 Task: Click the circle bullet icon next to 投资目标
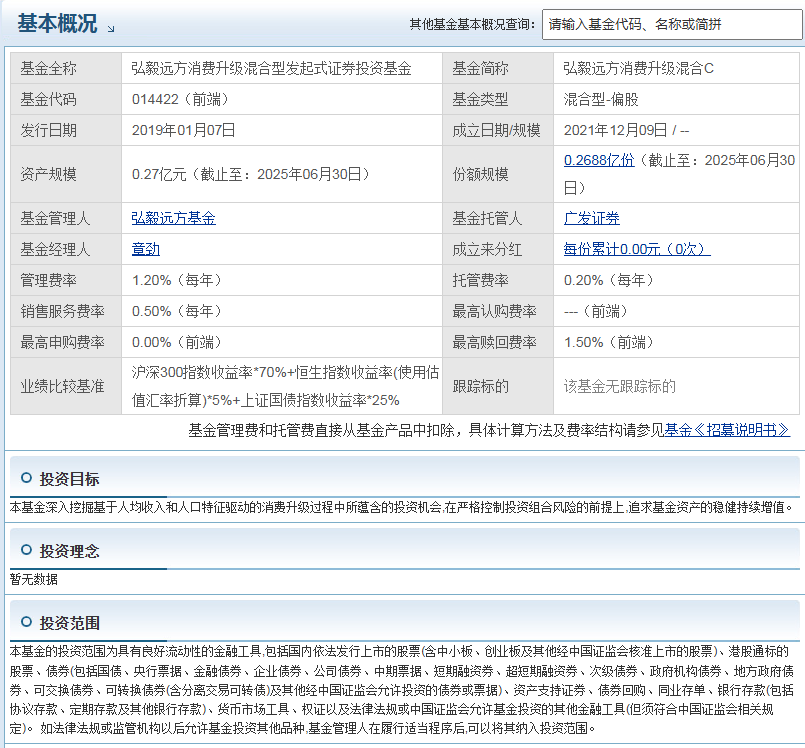[26, 478]
